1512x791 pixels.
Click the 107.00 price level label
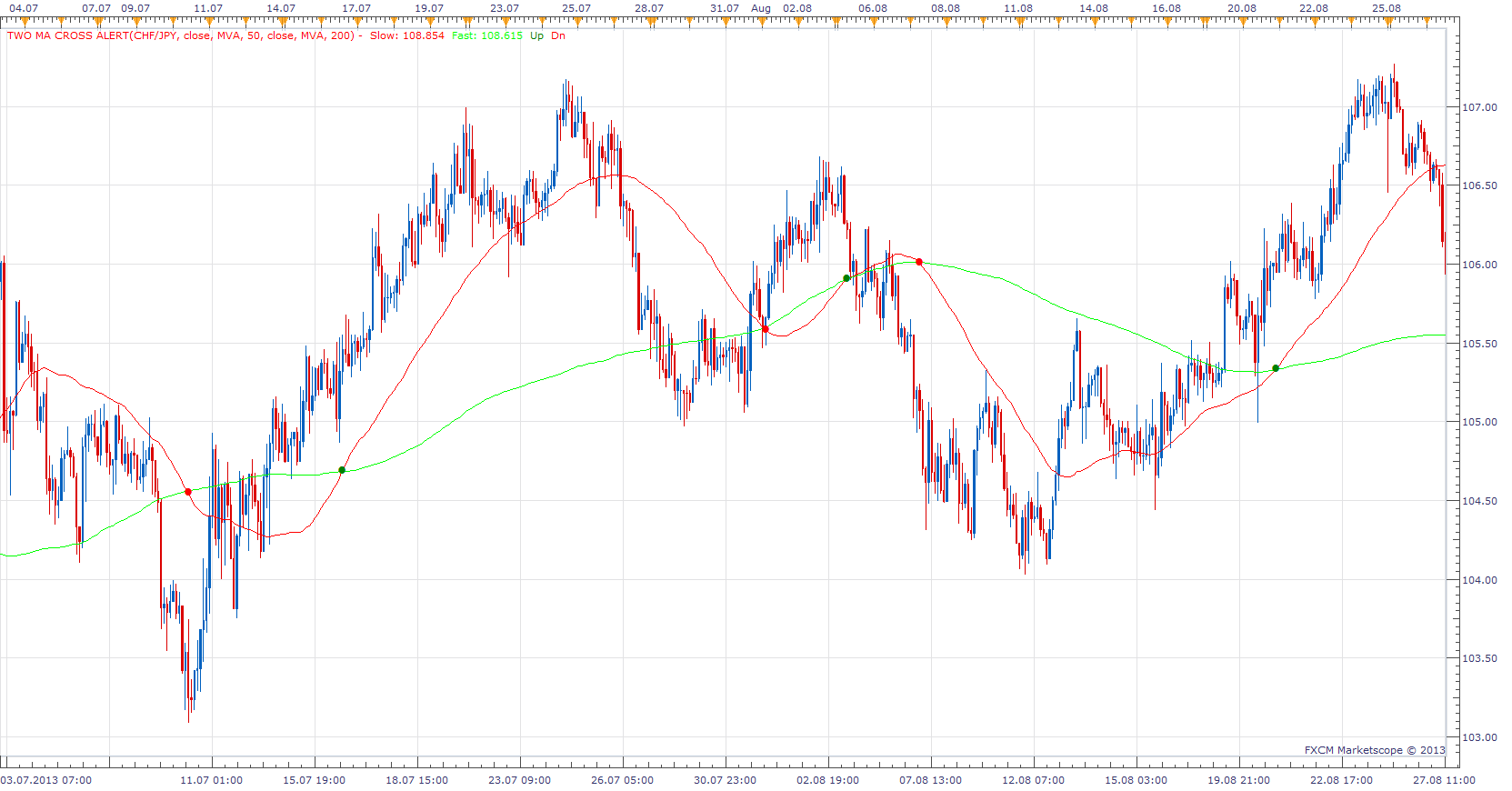click(1479, 107)
